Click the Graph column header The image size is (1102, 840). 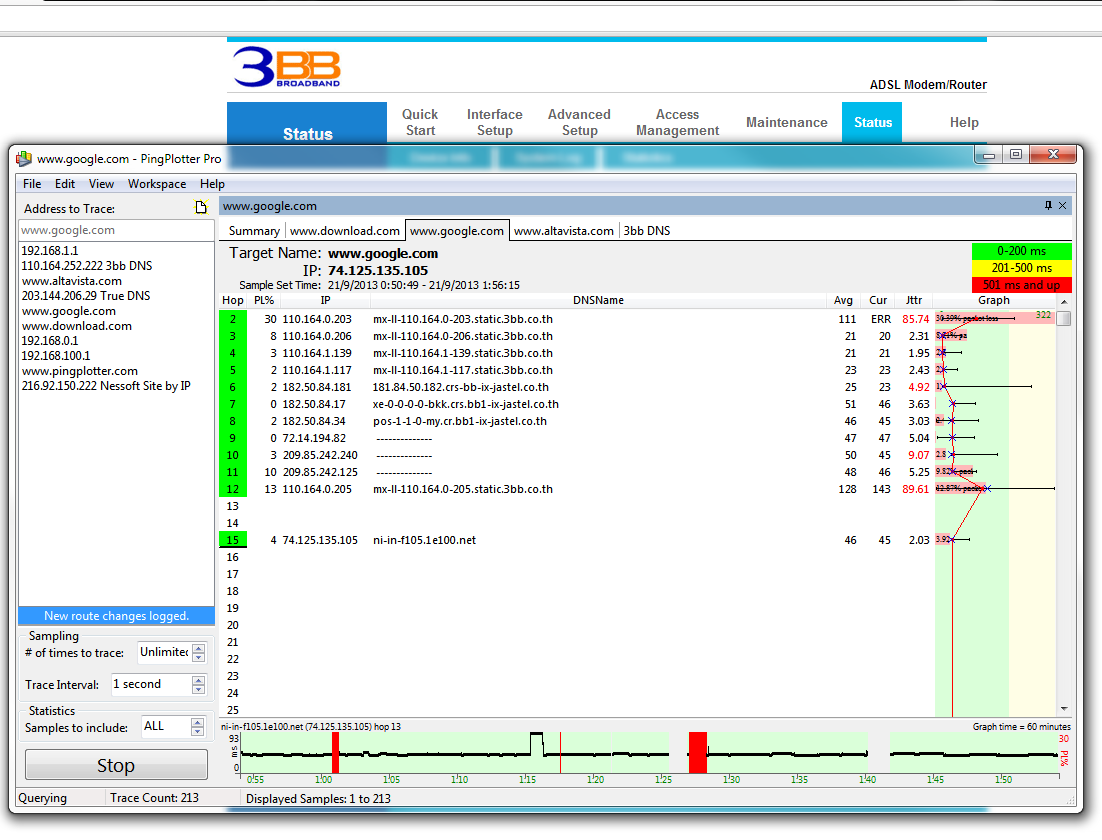994,300
